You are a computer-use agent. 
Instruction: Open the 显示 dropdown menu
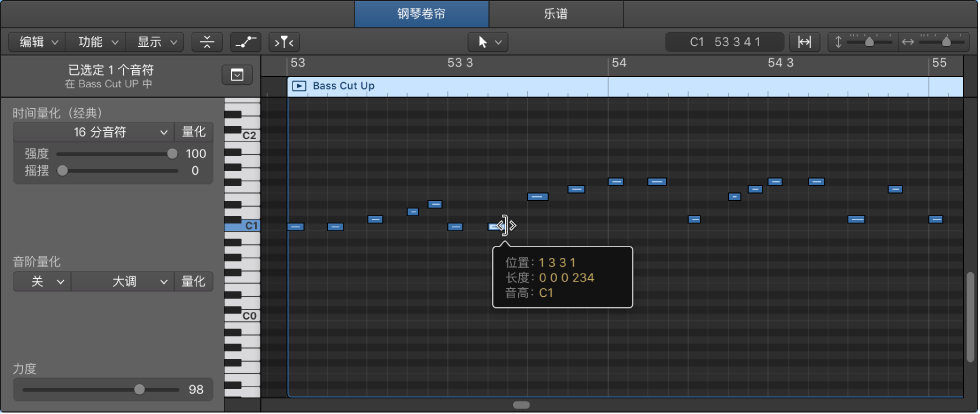[155, 42]
